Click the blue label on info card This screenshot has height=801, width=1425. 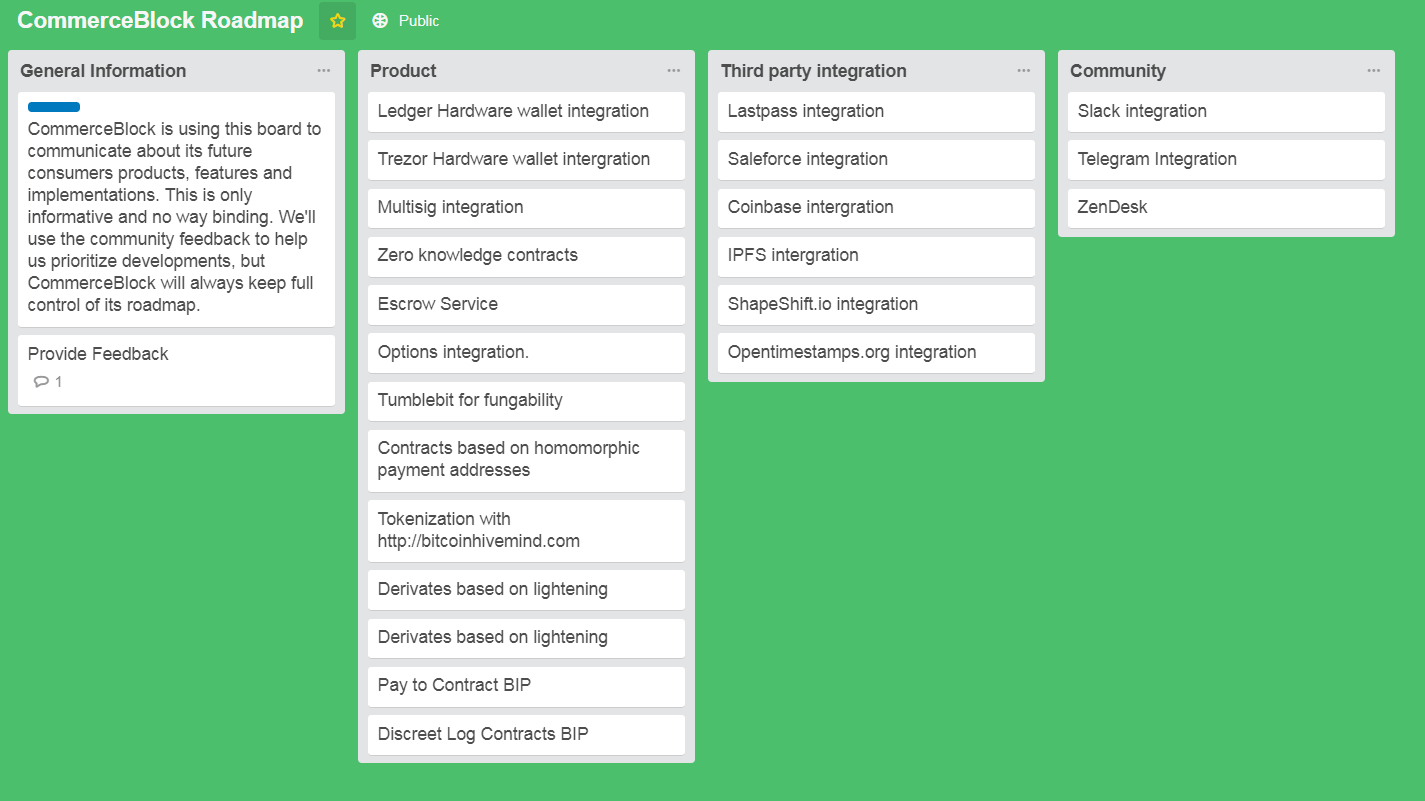(x=54, y=107)
